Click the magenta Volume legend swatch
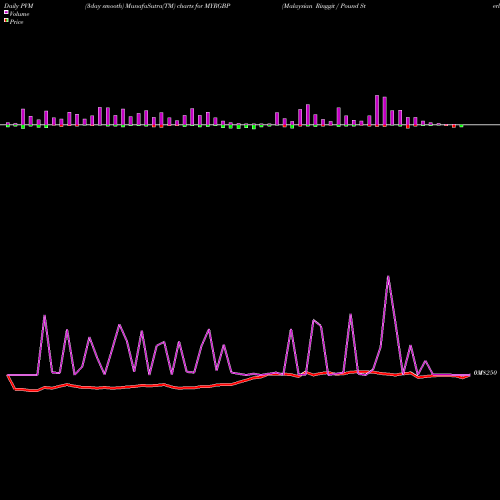The image size is (500, 500). [6, 12]
